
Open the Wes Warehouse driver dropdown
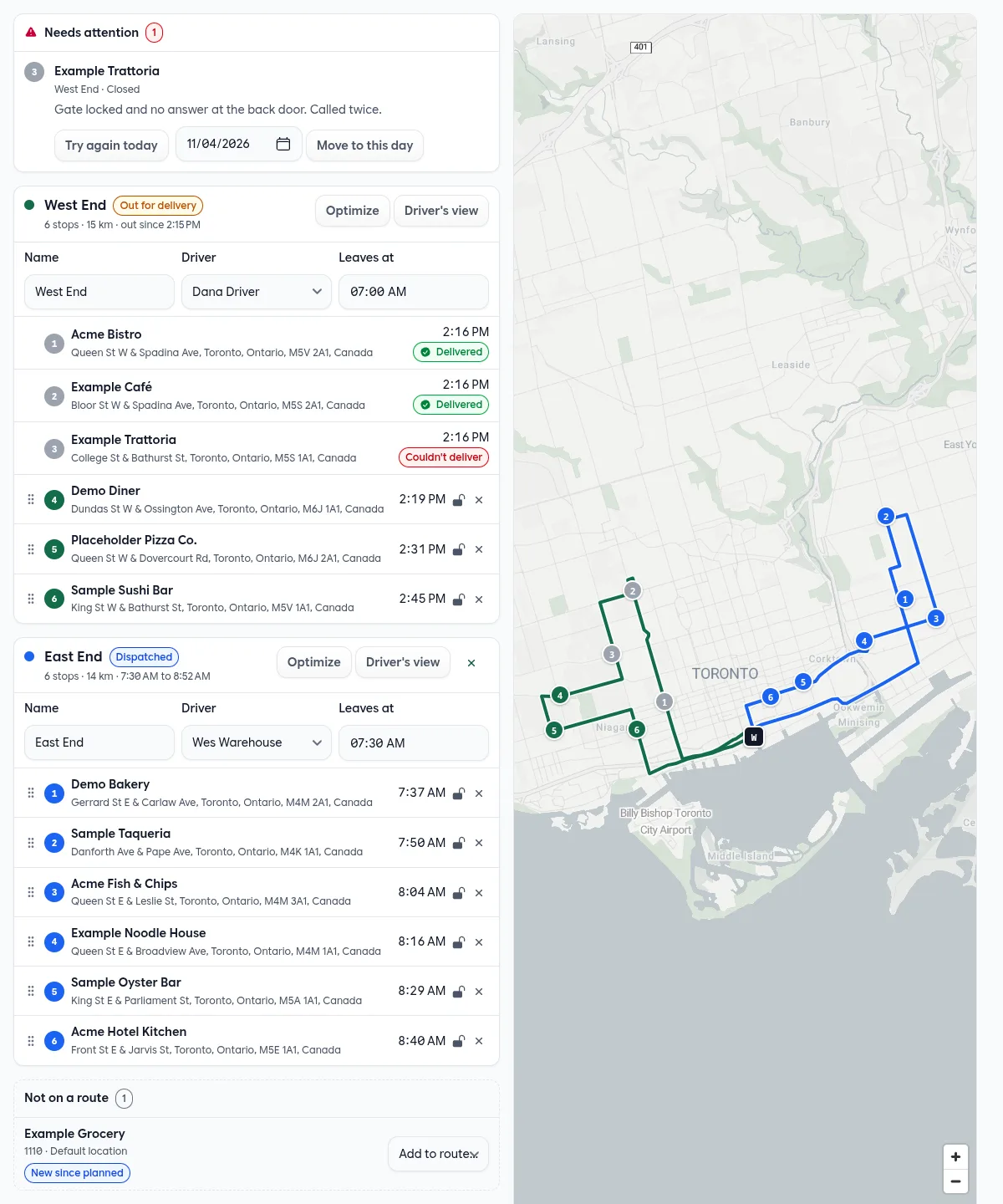click(x=257, y=742)
